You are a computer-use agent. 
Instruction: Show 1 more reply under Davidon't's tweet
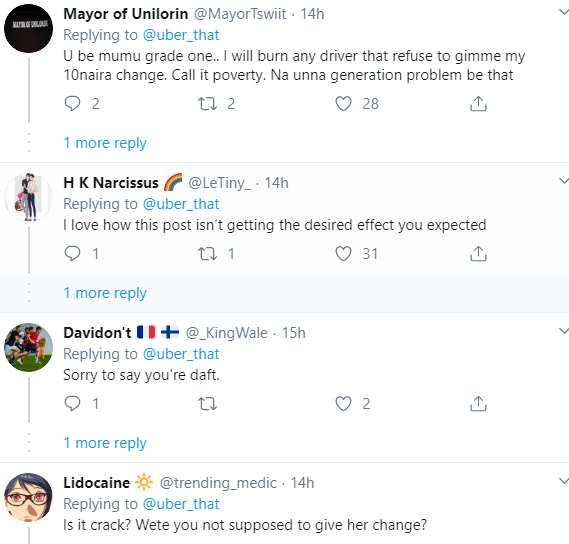coord(105,443)
